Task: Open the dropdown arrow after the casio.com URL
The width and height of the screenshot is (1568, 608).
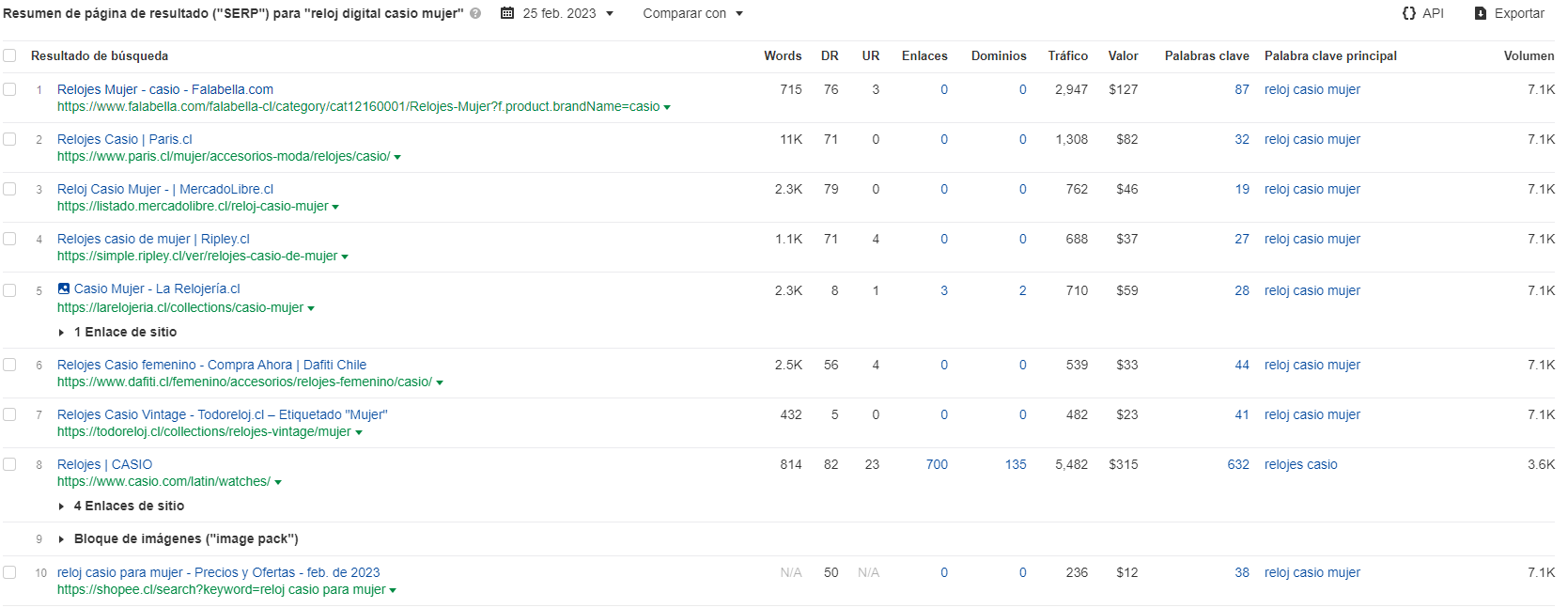Action: click(278, 483)
